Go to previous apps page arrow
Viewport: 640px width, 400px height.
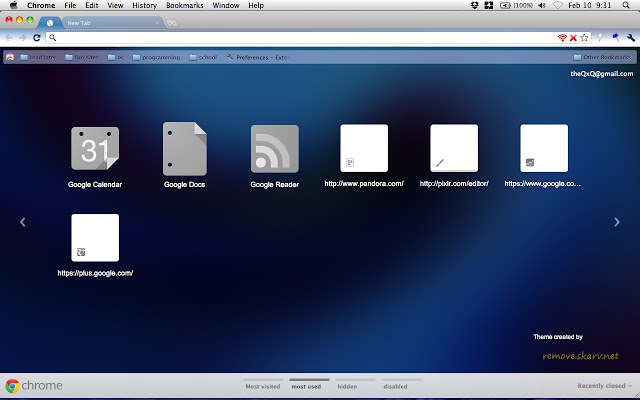pos(22,222)
